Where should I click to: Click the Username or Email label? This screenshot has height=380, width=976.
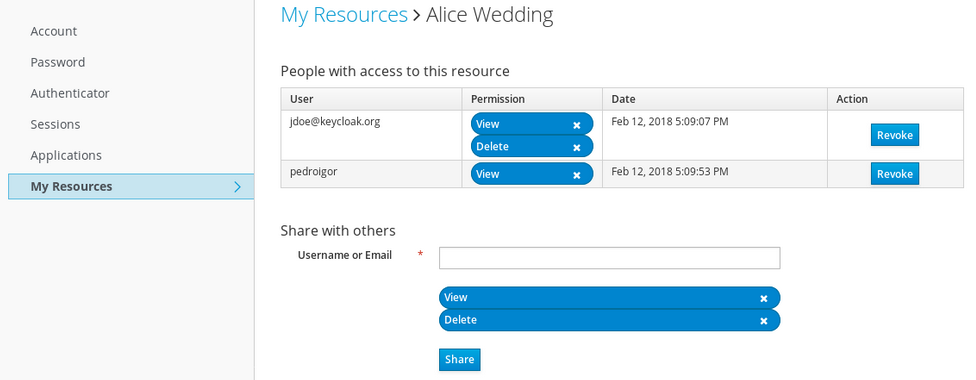(x=345, y=255)
